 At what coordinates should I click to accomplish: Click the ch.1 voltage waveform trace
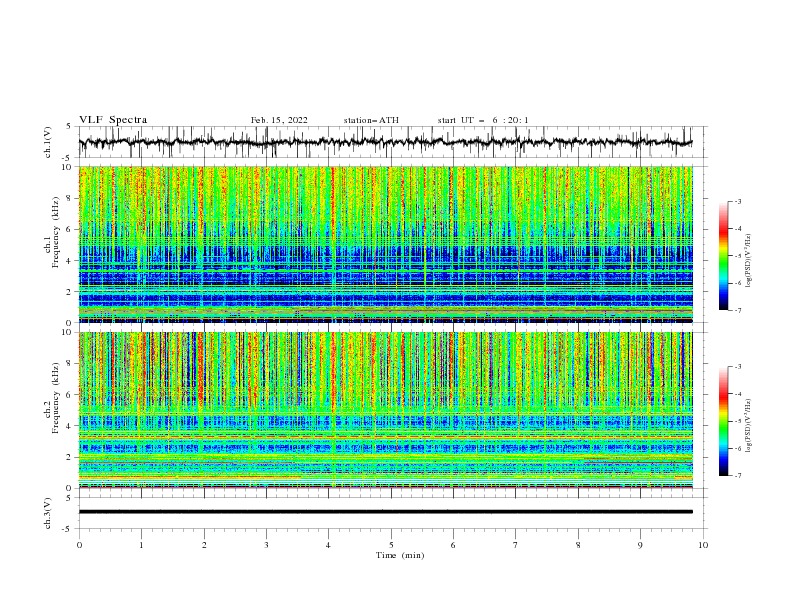click(x=385, y=142)
